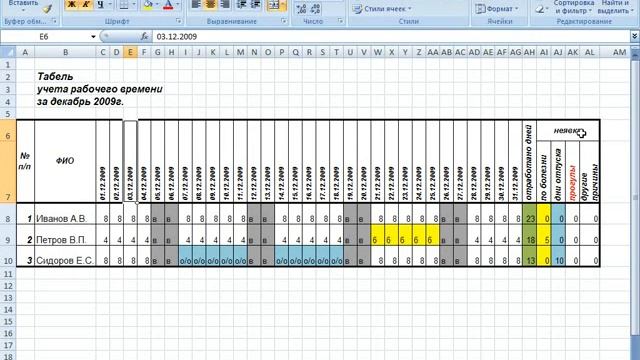Toggle center alignment
The height and width of the screenshot is (360, 640).
point(211,4)
